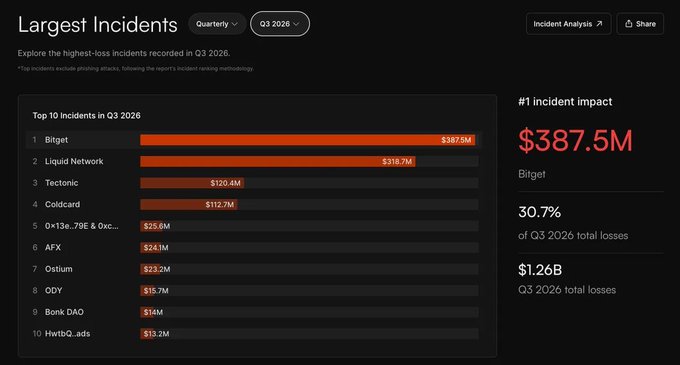The image size is (680, 365).
Task: Select the Liquid Network bar
Action: [278, 162]
